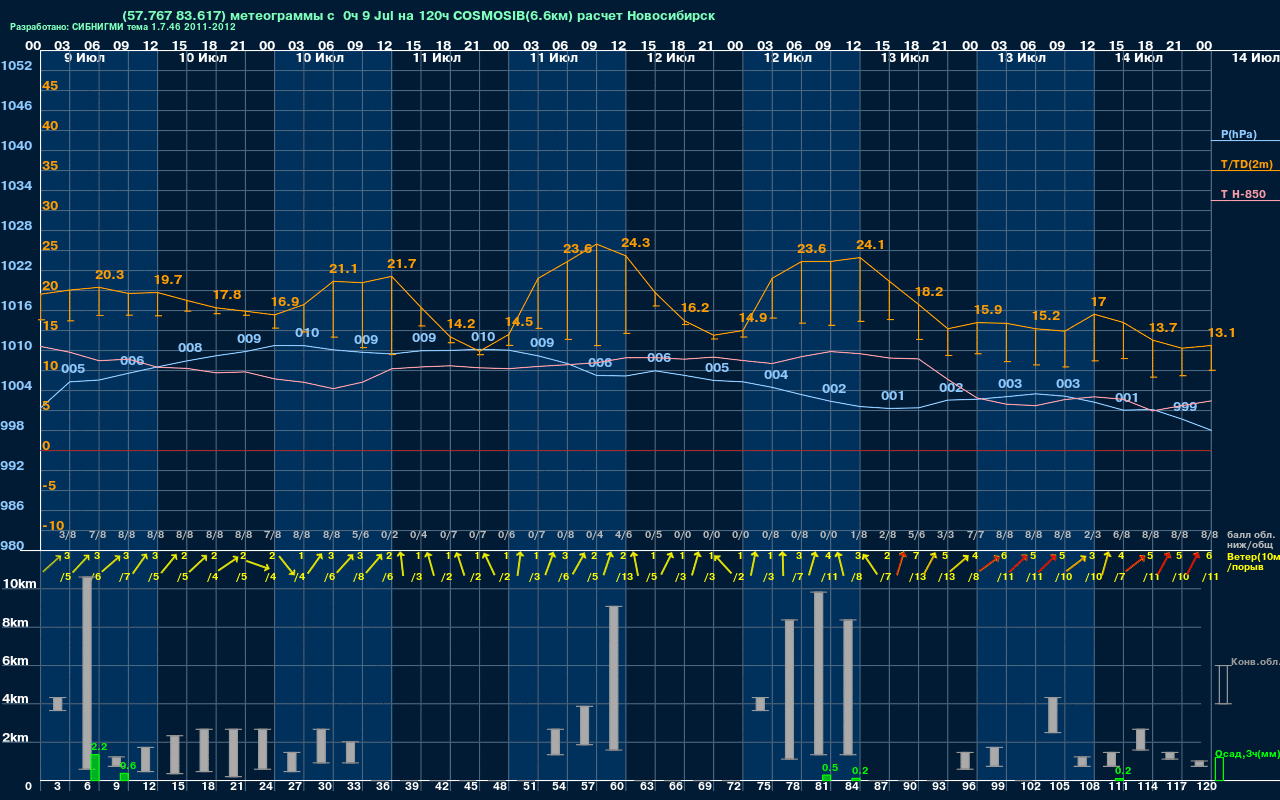Click the 999 pressure value label
The image size is (1280, 800).
(1185, 407)
